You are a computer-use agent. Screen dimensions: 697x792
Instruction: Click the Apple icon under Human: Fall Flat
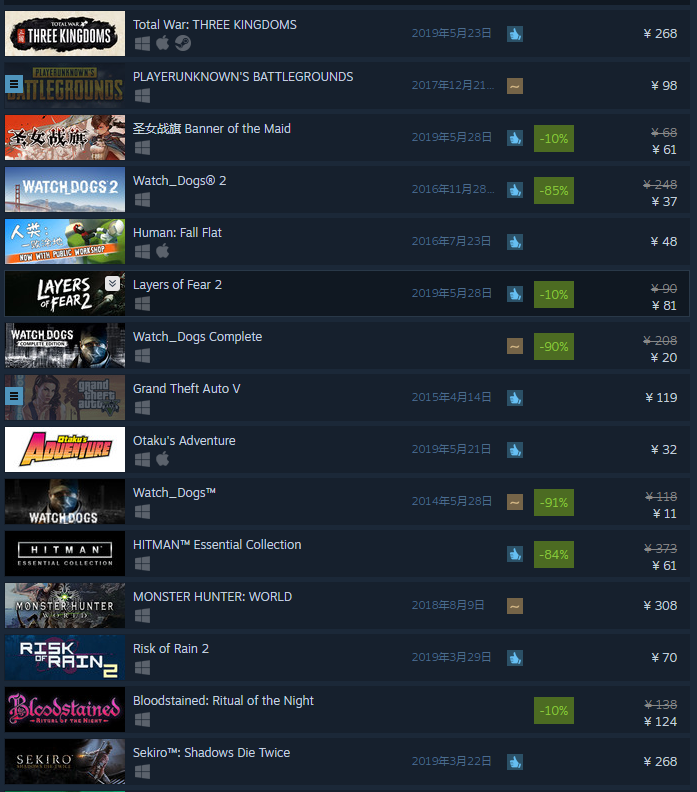(x=163, y=251)
